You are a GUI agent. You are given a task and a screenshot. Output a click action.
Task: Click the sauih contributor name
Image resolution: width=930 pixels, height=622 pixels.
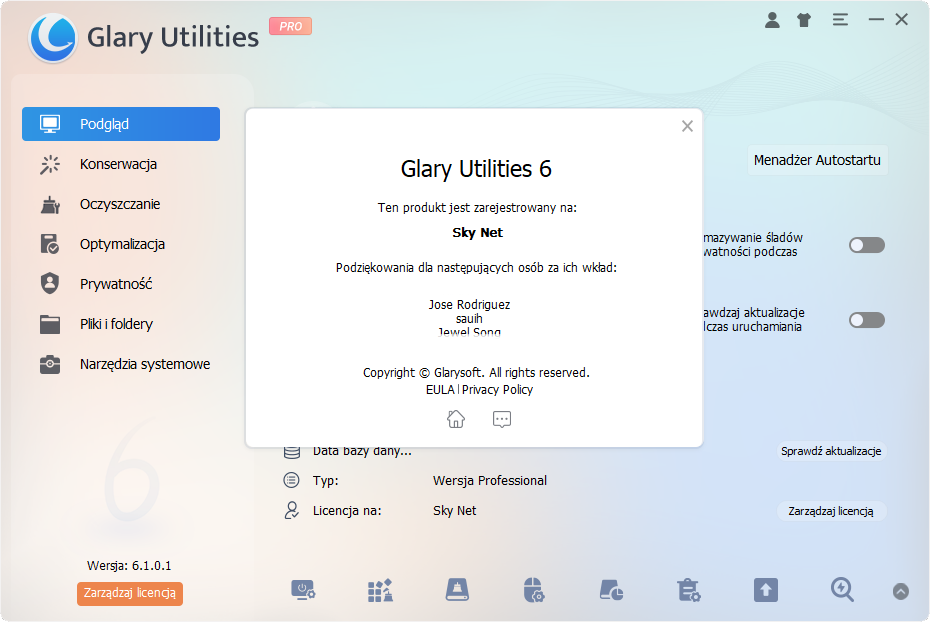[x=469, y=319]
